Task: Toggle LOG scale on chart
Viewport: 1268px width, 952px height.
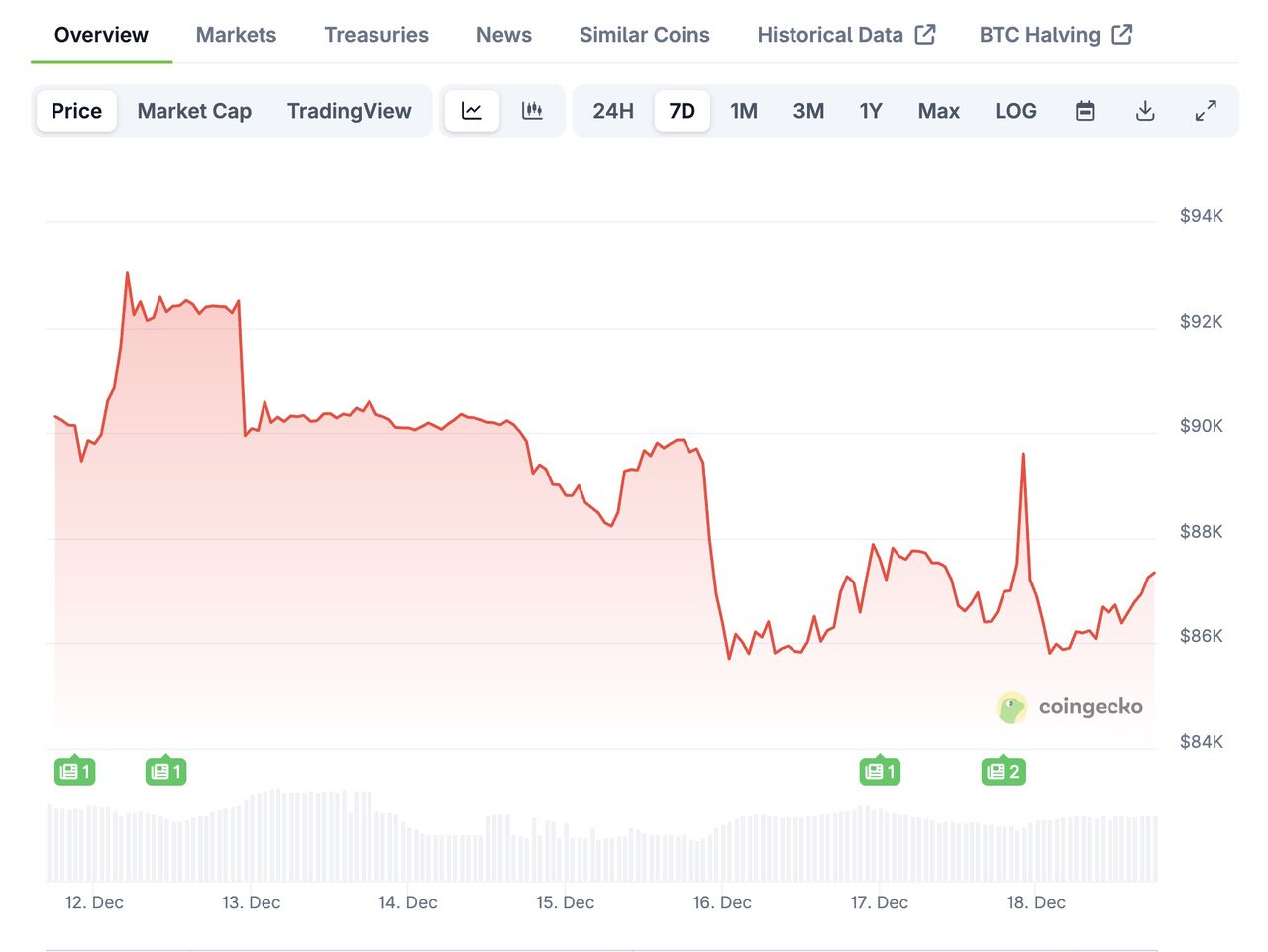Action: [x=1015, y=111]
